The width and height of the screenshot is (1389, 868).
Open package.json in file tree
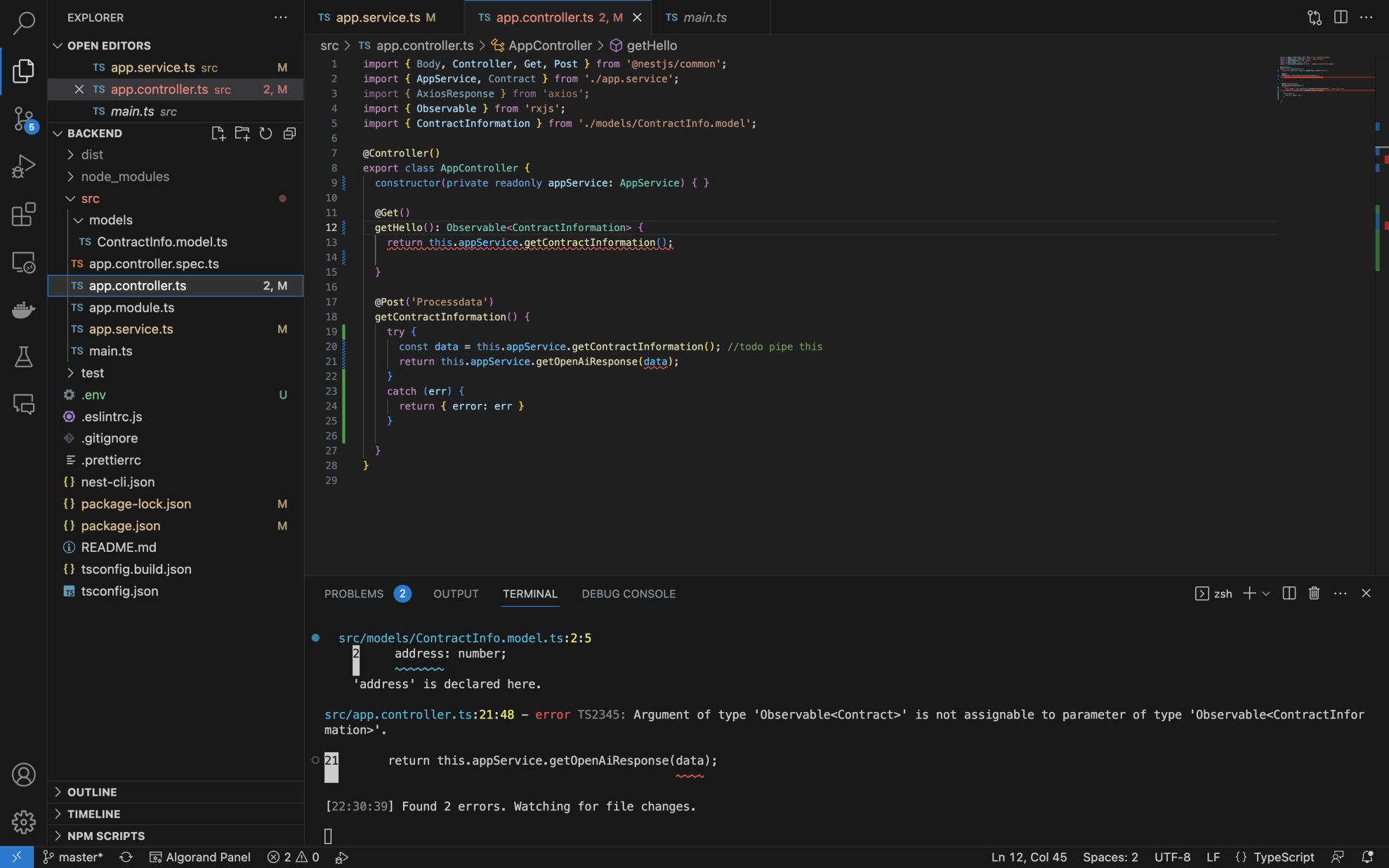tap(176, 525)
